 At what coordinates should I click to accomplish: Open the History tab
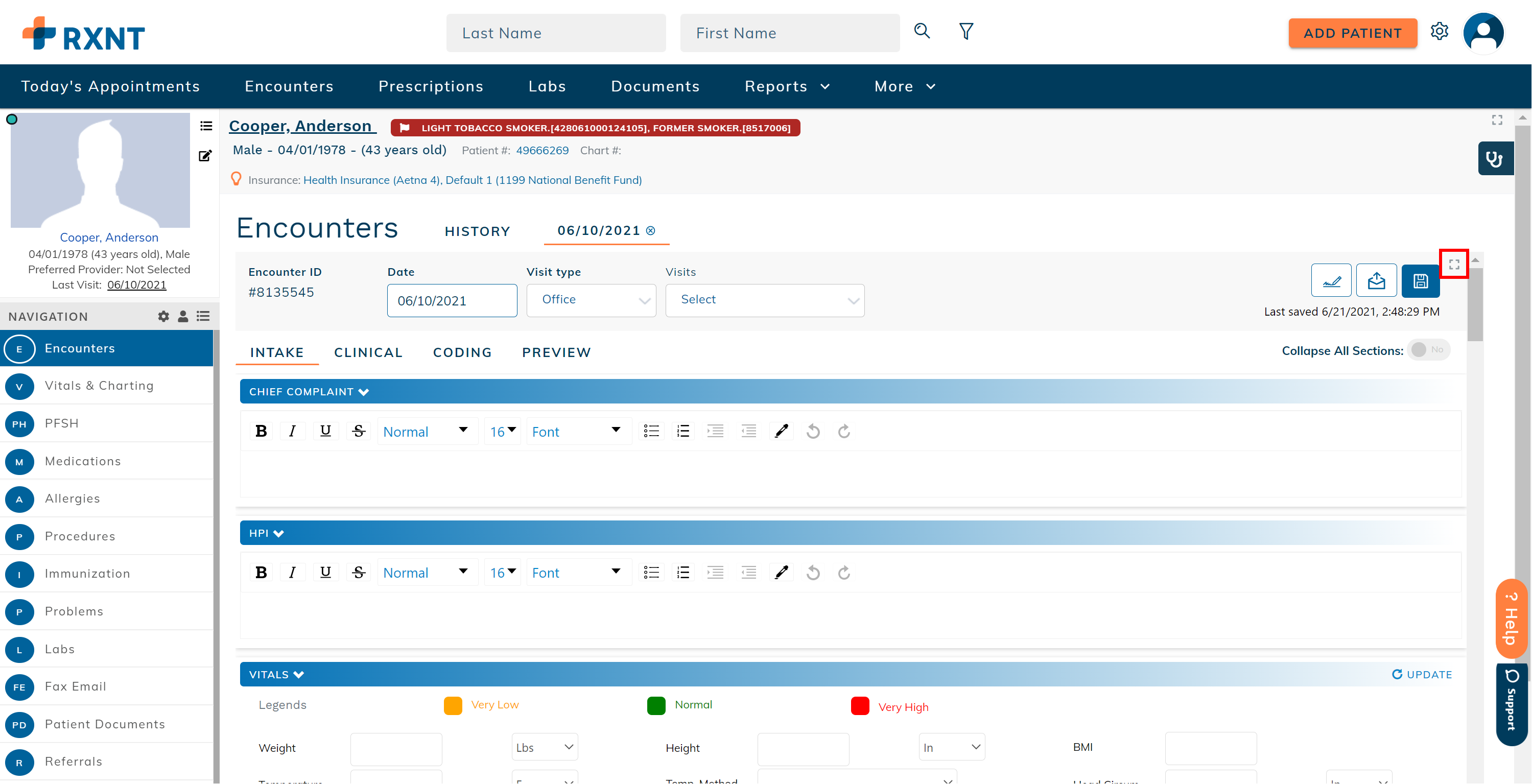477,231
